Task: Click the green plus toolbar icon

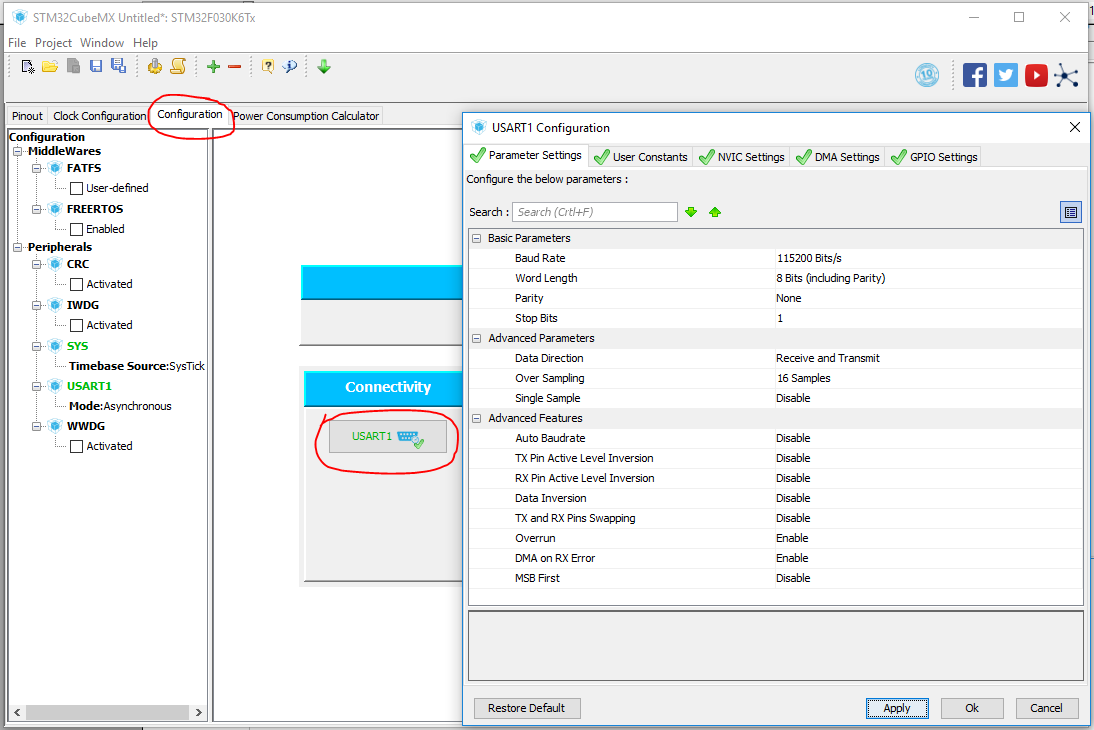Action: coord(213,66)
